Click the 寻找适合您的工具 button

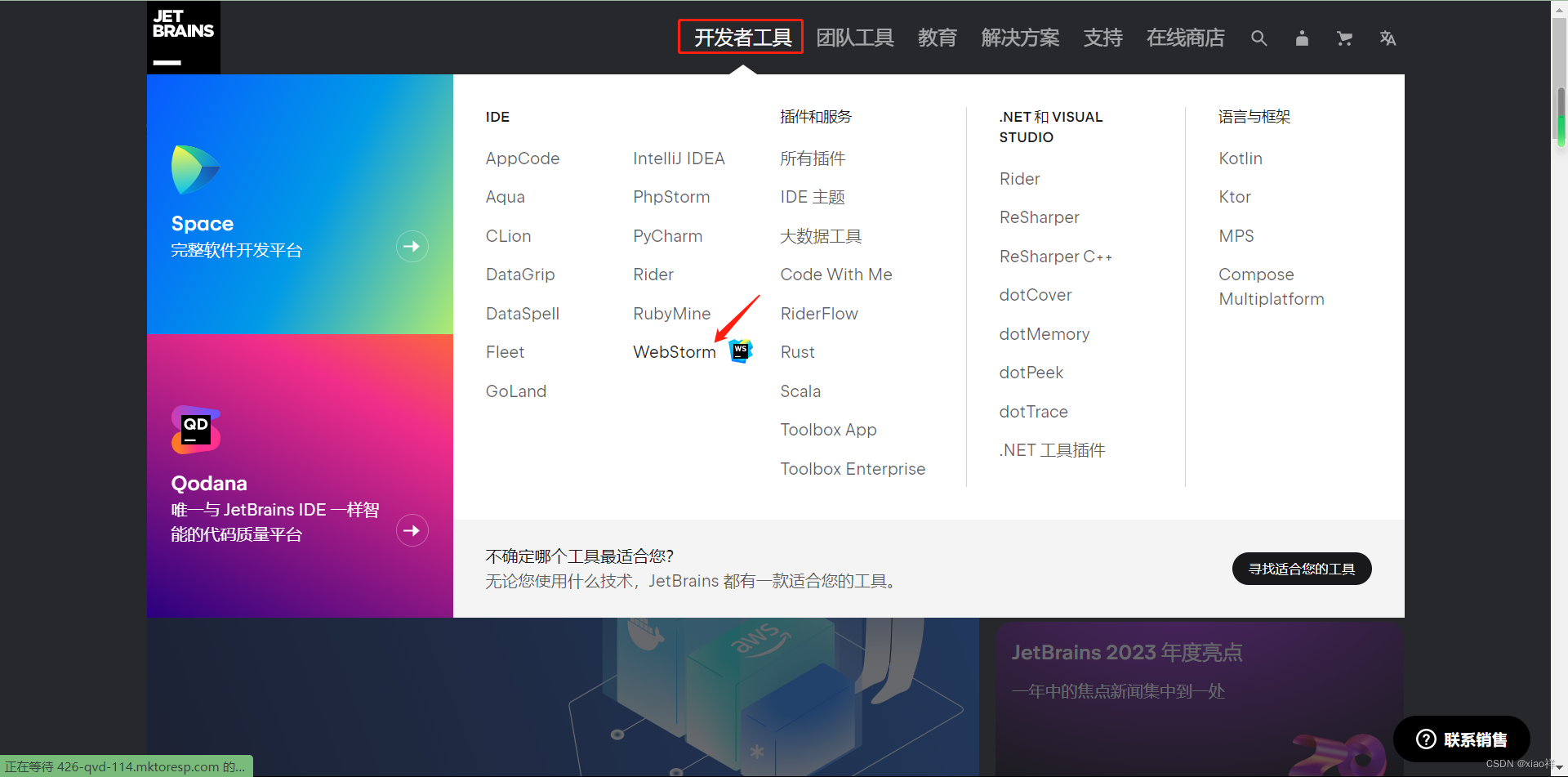(x=1302, y=569)
